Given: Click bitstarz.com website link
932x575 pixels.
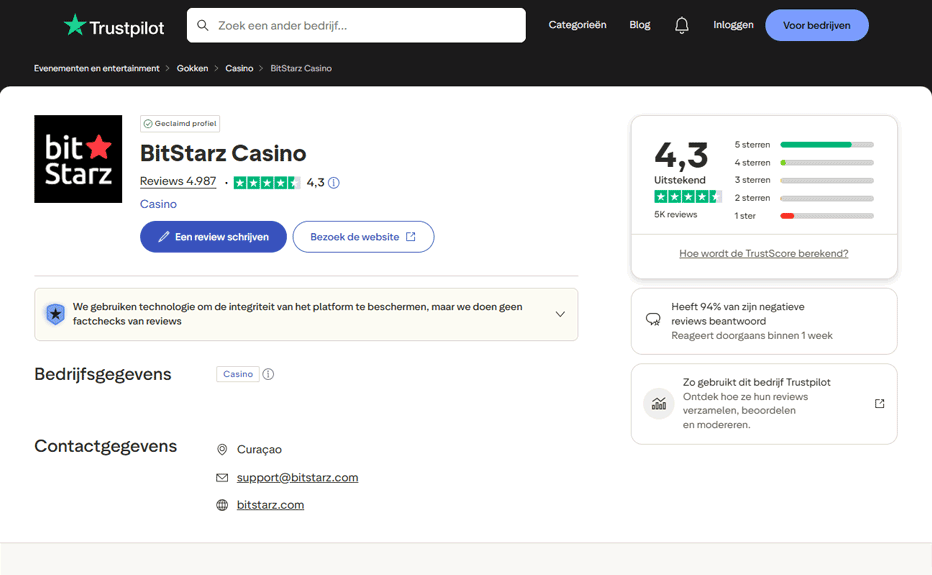Looking at the screenshot, I should [270, 505].
